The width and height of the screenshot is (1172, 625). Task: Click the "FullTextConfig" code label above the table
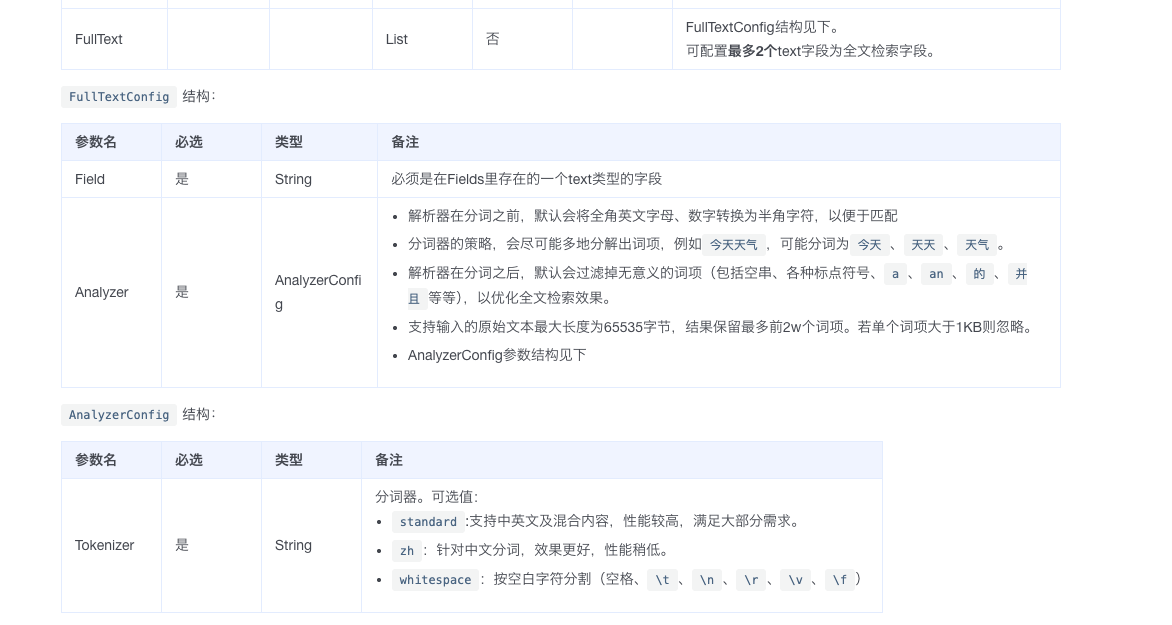click(x=119, y=97)
